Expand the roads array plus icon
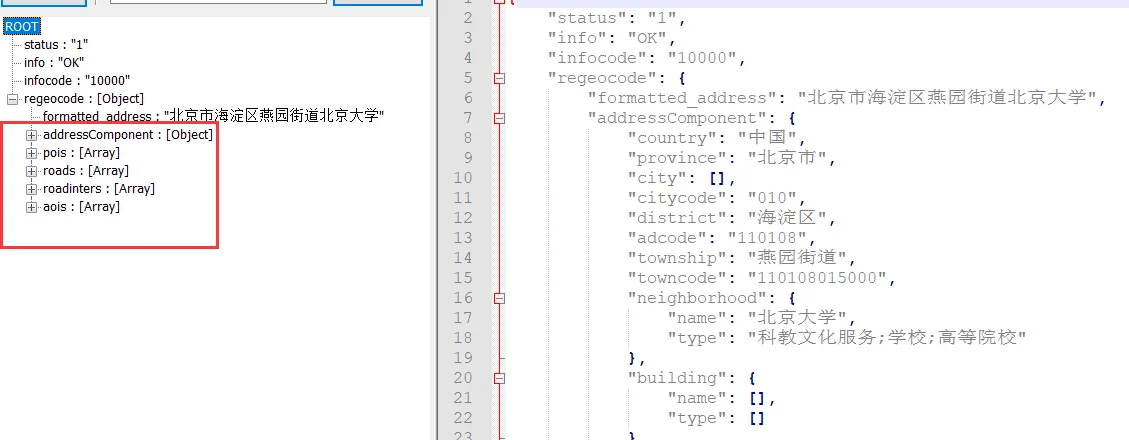1129x440 pixels. tap(31, 171)
